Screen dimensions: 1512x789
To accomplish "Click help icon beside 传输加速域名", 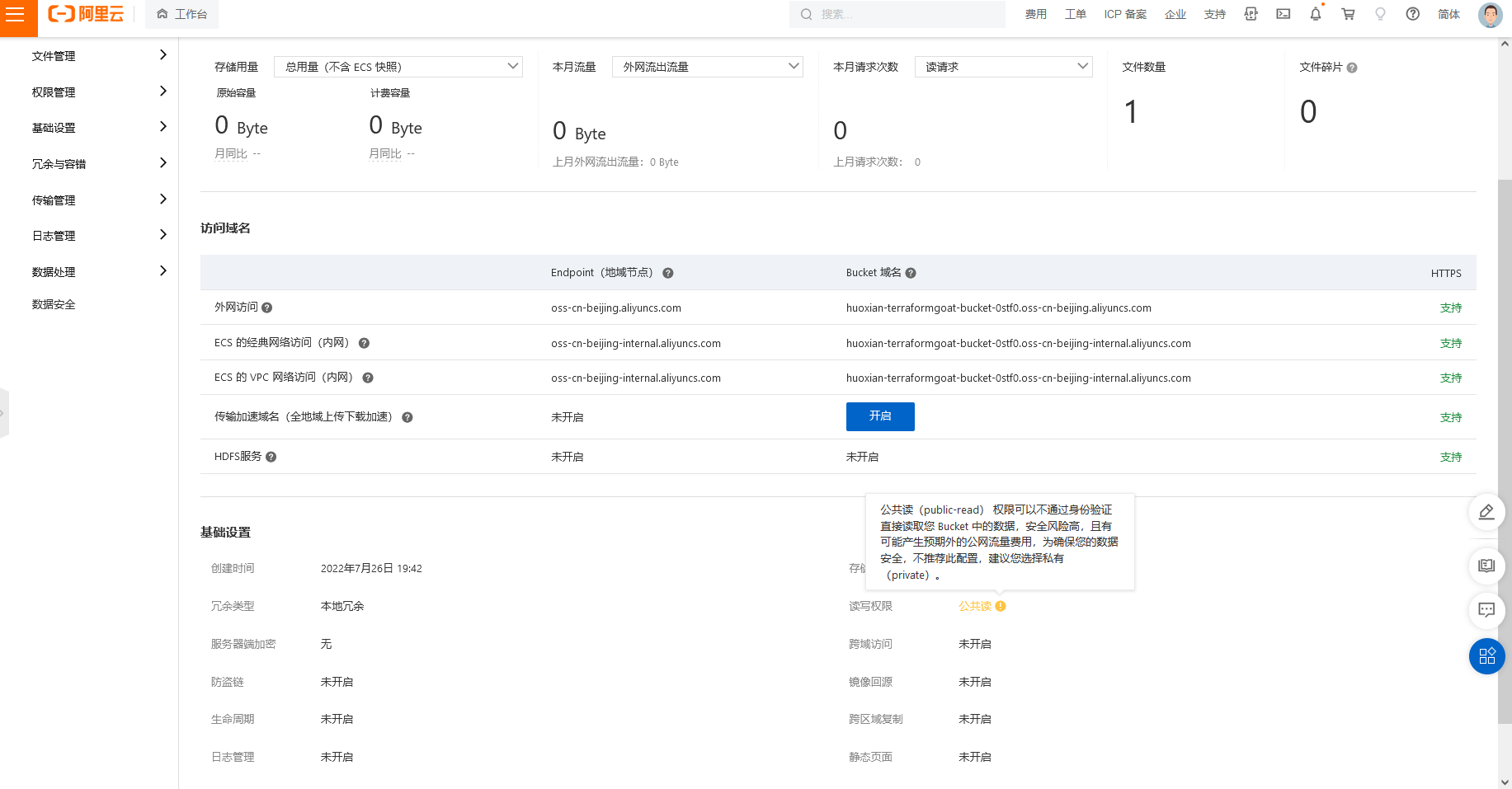I will coord(407,417).
